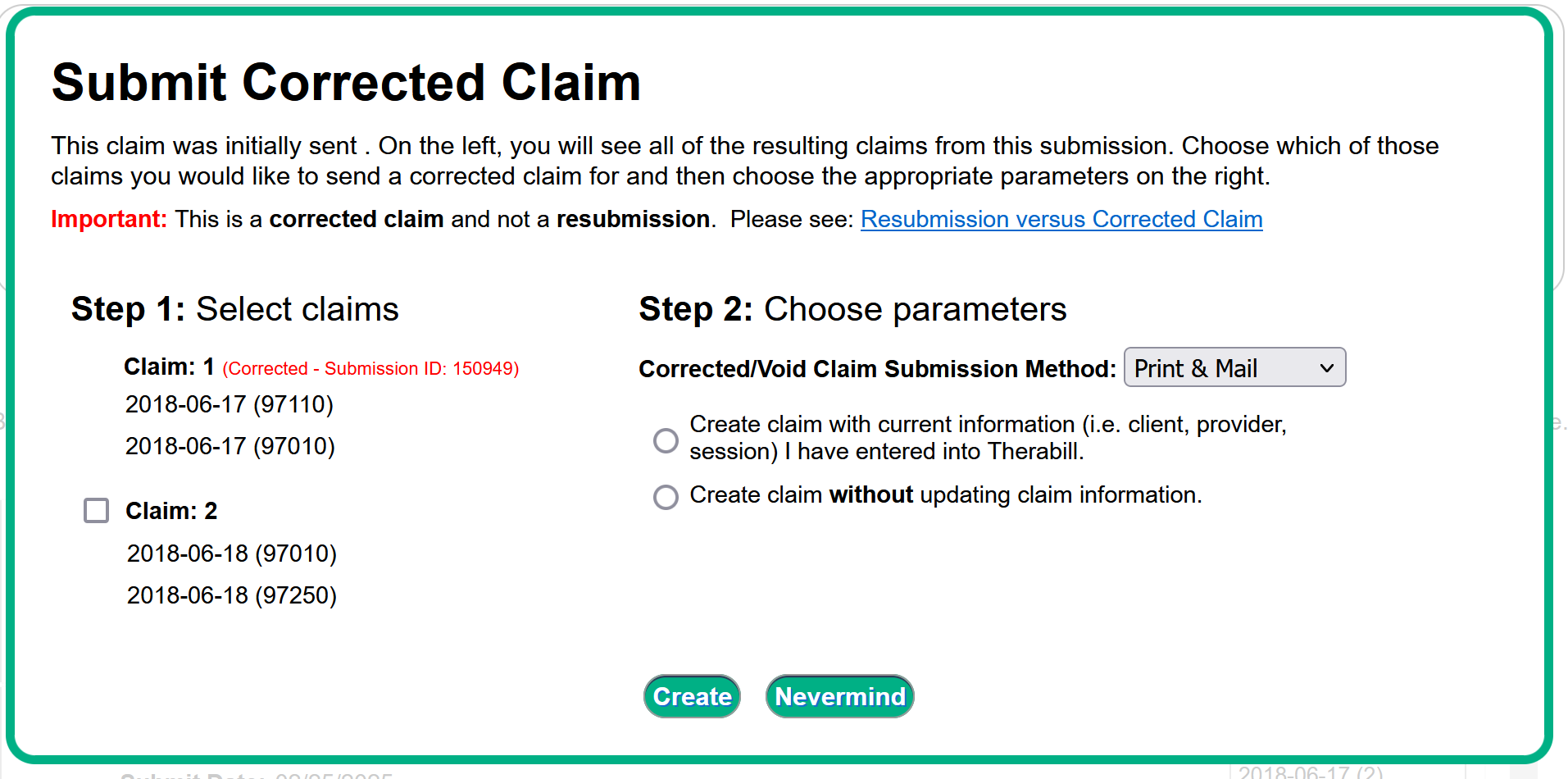Screen dimensions: 1568x779
Task: Click 'Corrected/Void Claim Submission Method' label
Action: [877, 369]
